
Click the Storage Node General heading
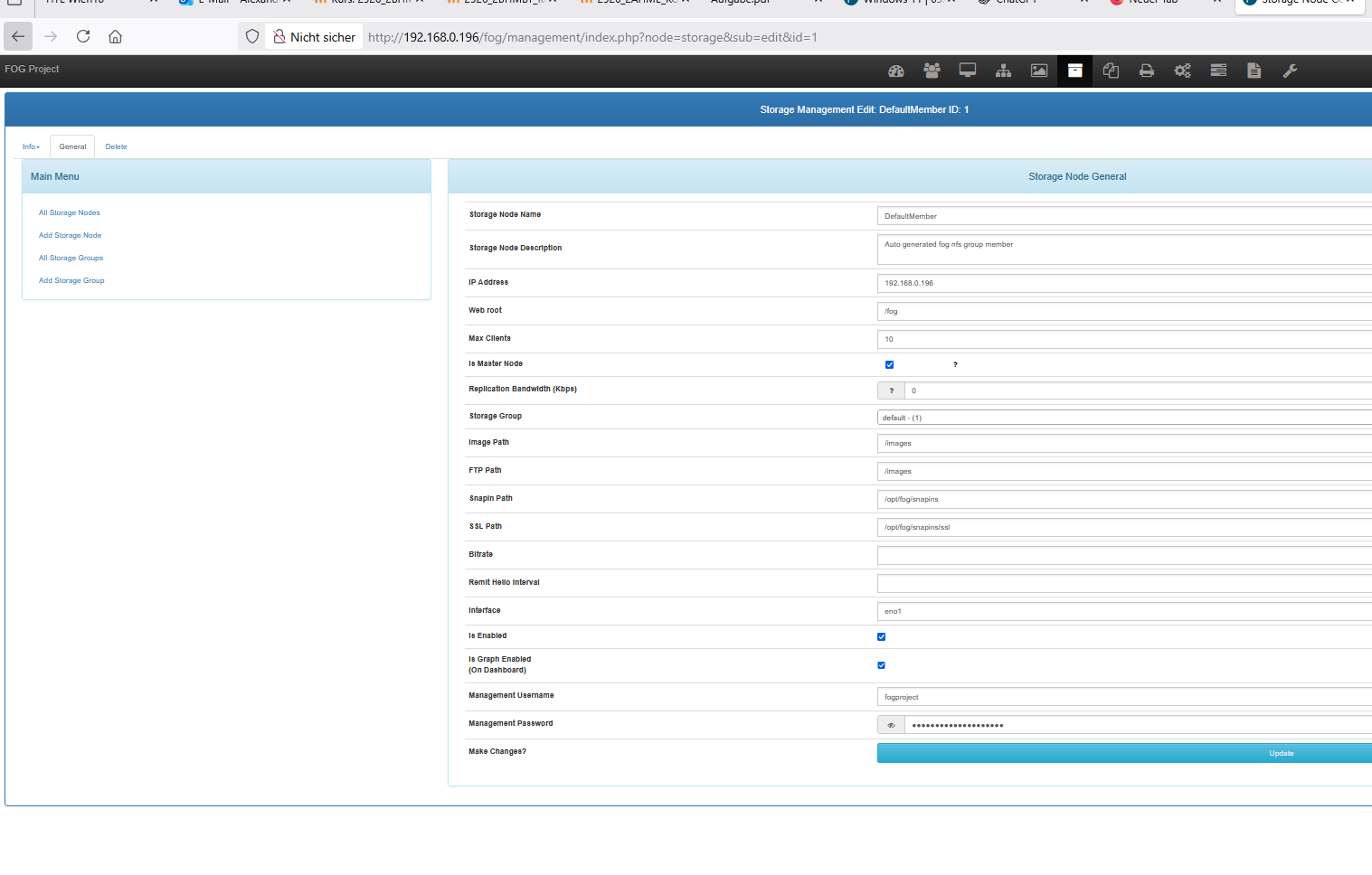pos(1077,176)
